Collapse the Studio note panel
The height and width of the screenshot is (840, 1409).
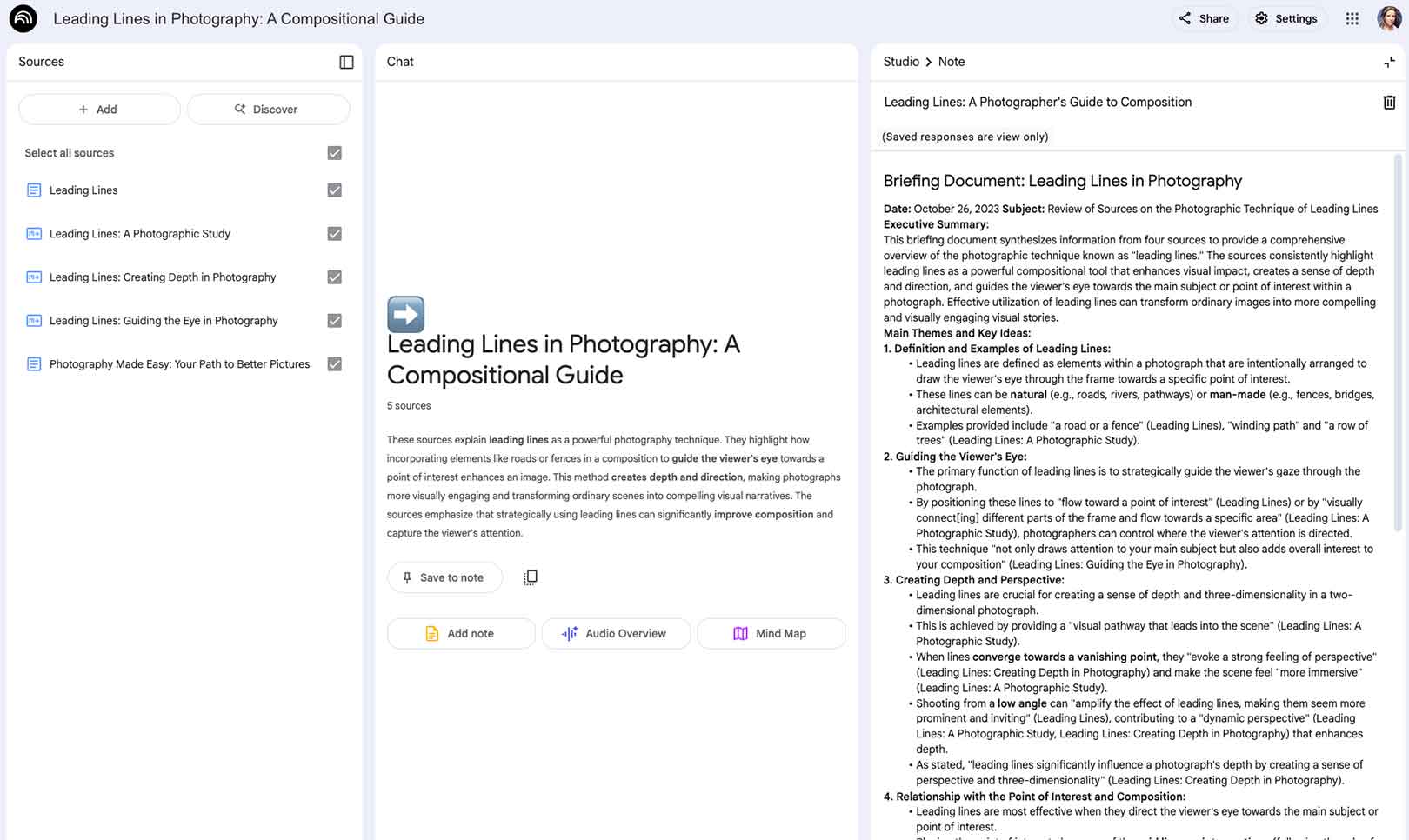coord(1389,62)
